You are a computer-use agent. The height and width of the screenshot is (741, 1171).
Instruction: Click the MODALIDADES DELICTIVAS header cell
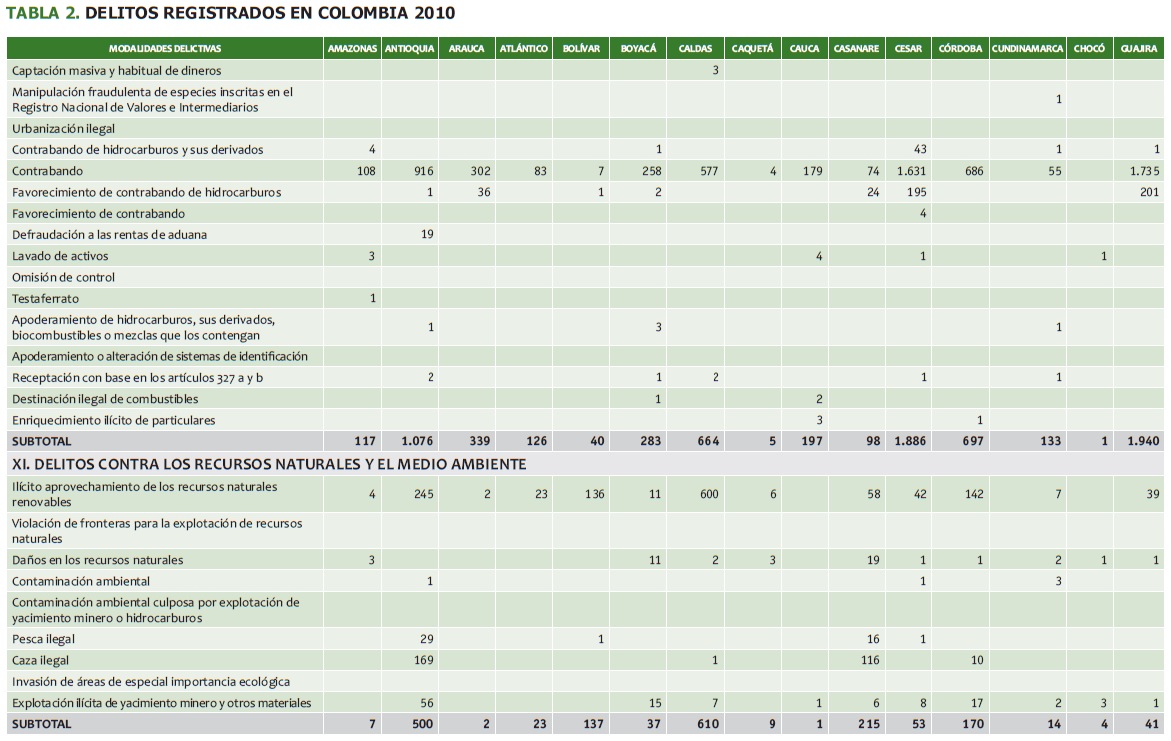(x=165, y=49)
